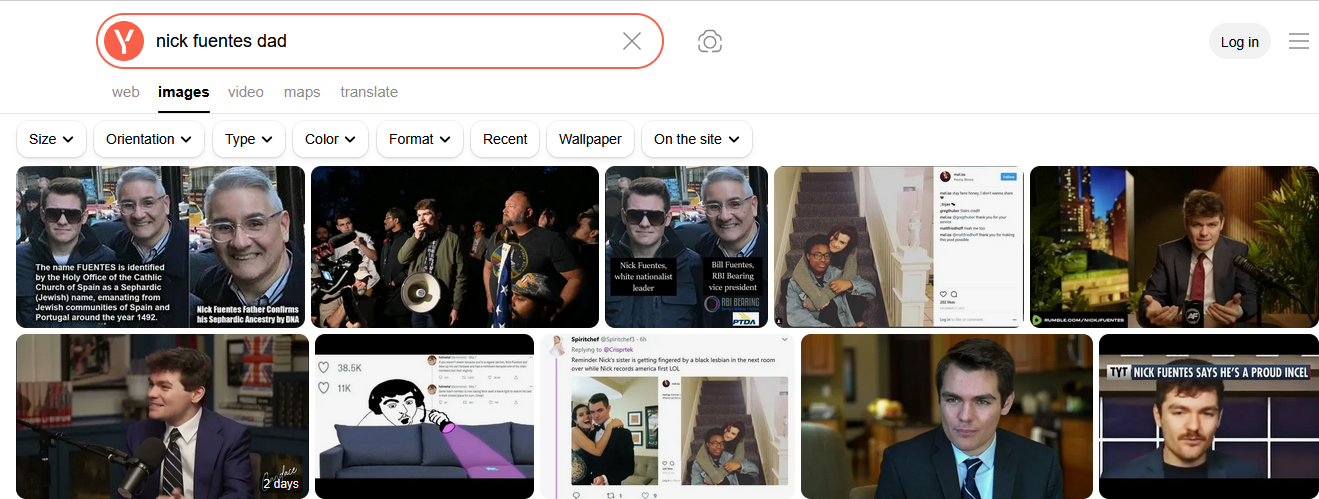Screen dimensions: 1319x499
Task: Open image about FUENTES Sephardic name
Action: tap(161, 247)
